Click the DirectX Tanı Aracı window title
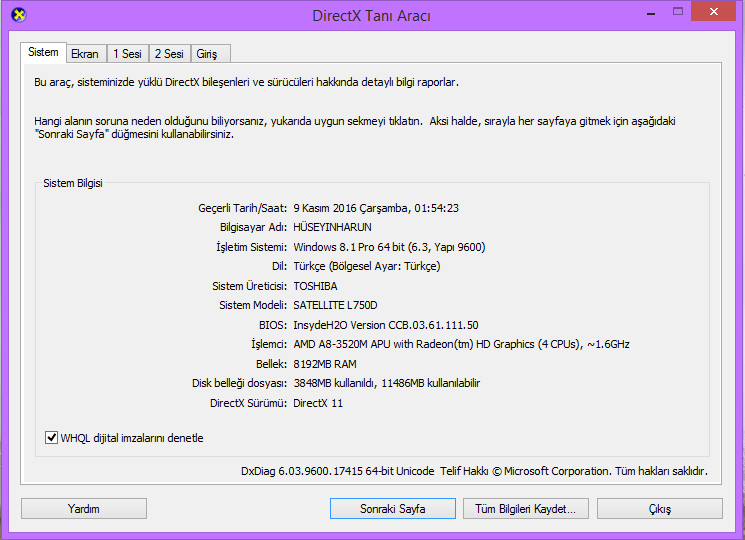 (x=372, y=16)
